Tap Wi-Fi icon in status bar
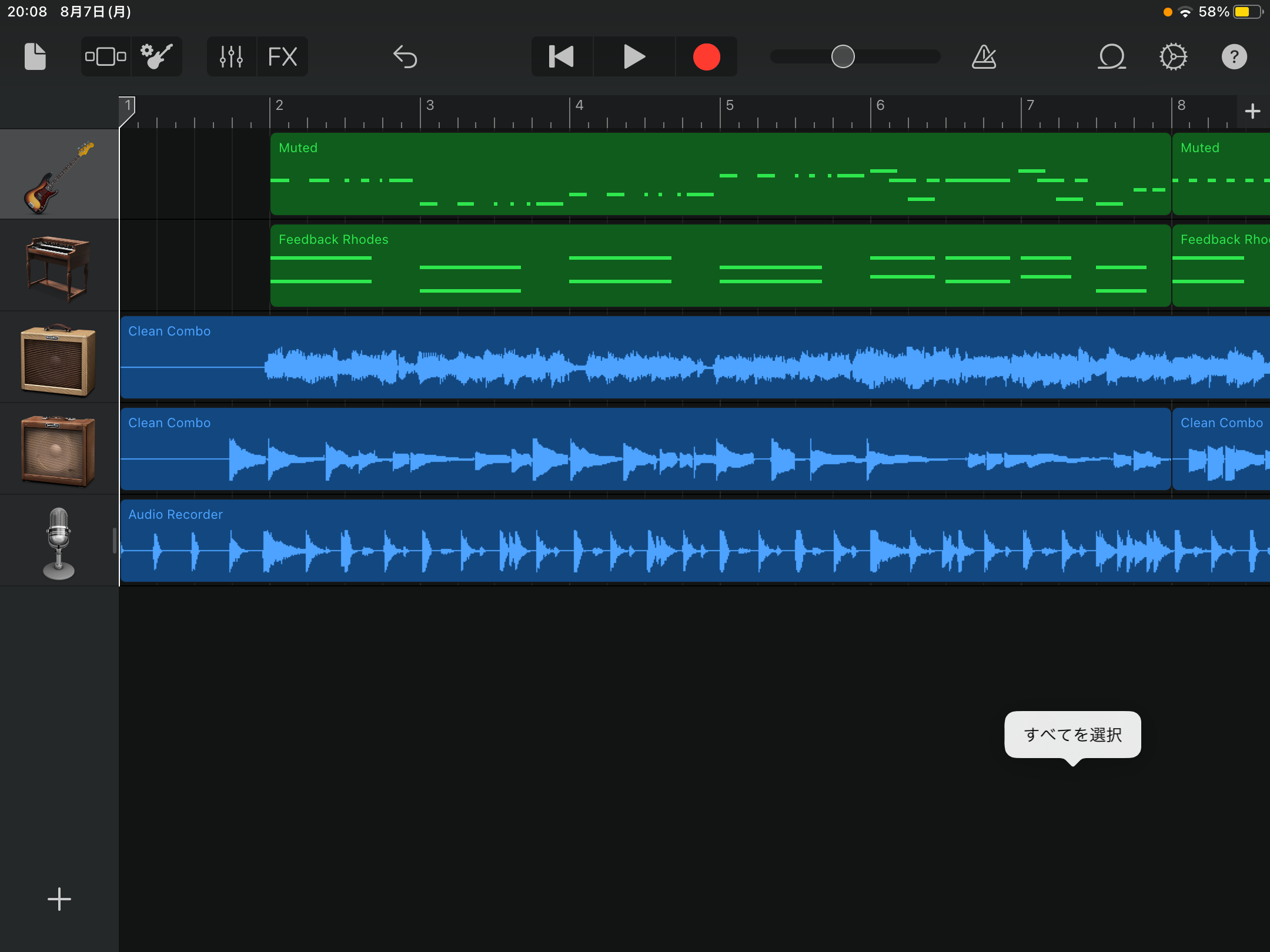This screenshot has width=1270, height=952. (1185, 12)
